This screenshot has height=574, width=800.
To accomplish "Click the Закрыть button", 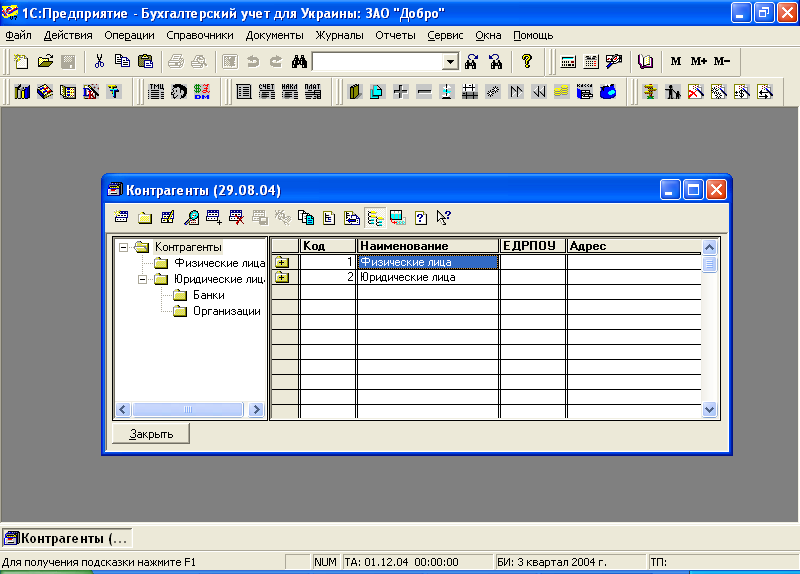I will click(x=151, y=434).
